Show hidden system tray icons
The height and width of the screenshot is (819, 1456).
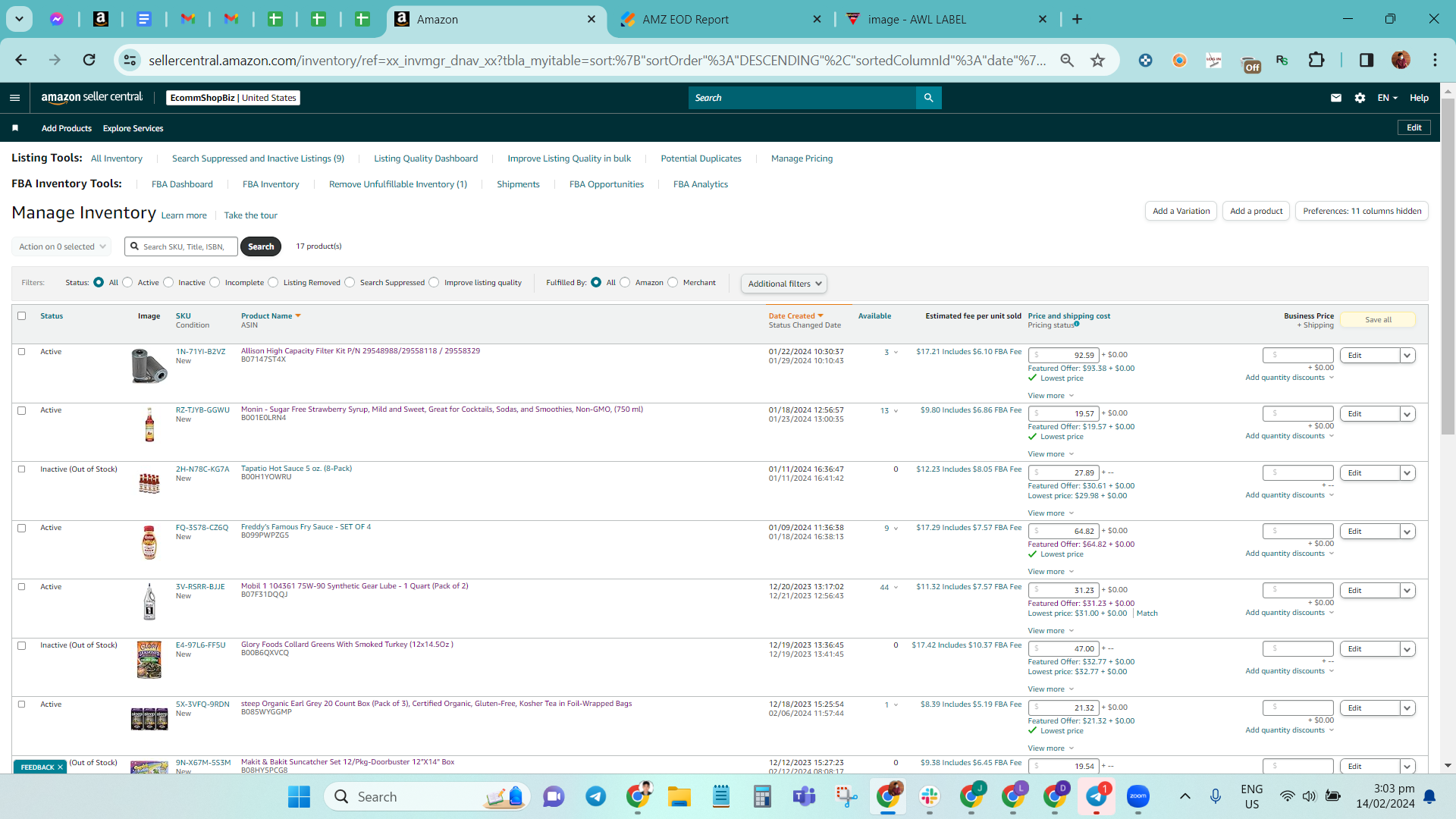click(x=1185, y=796)
